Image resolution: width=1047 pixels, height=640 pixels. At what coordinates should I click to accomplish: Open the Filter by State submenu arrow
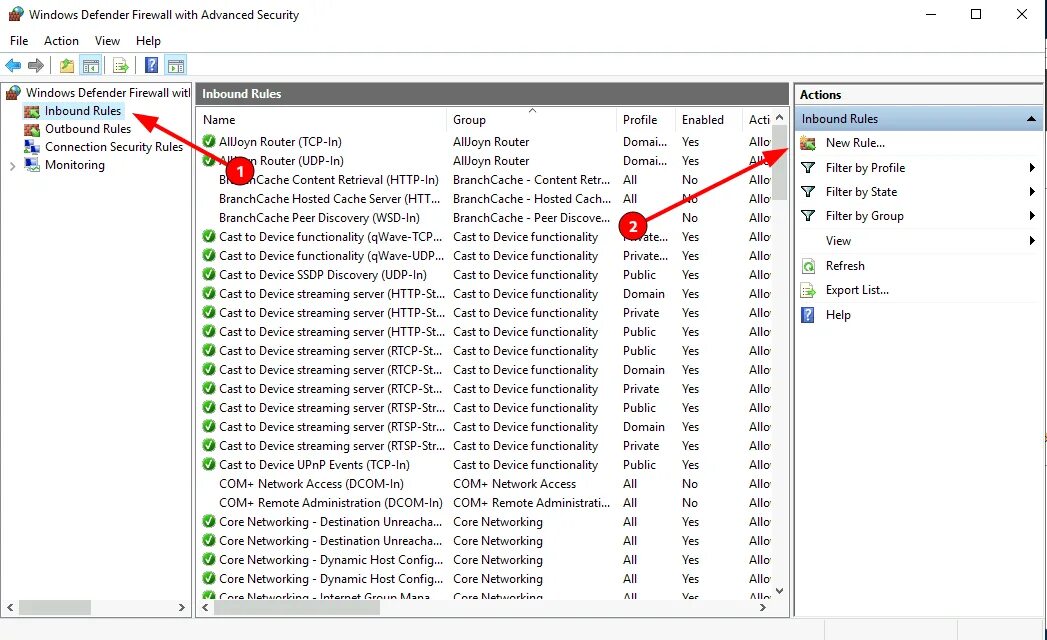coord(1032,192)
